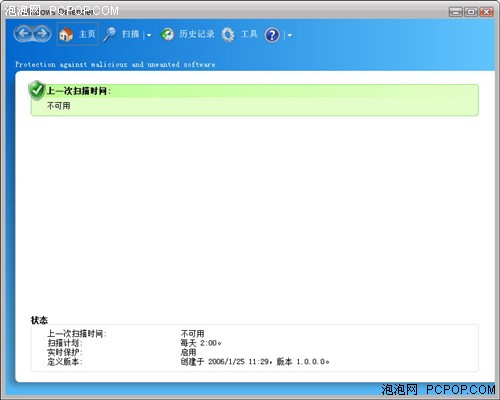This screenshot has width=500, height=400.
Task: Open help via the question mark icon
Action: coord(272,35)
